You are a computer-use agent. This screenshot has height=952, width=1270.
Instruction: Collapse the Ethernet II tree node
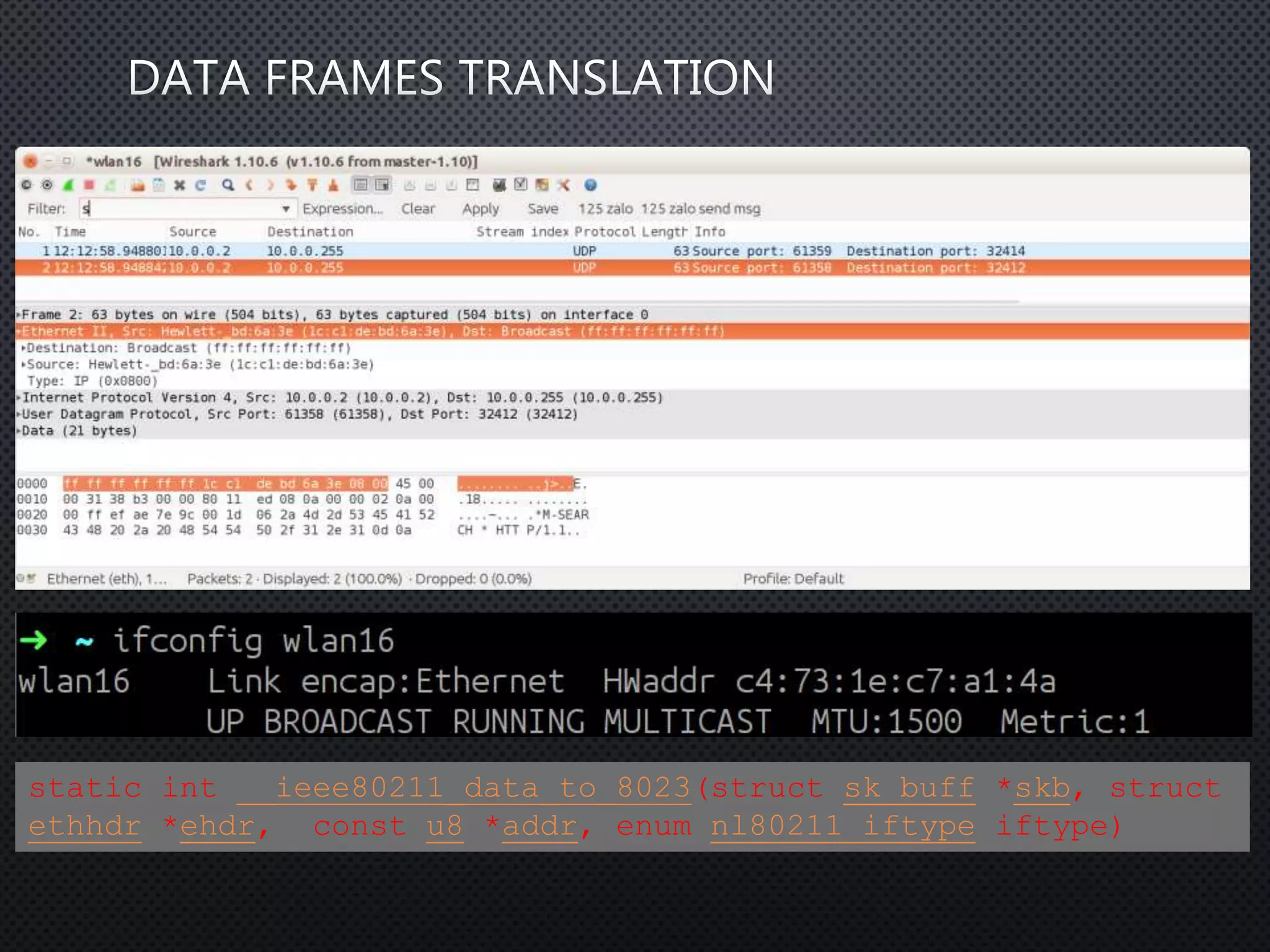[19, 332]
